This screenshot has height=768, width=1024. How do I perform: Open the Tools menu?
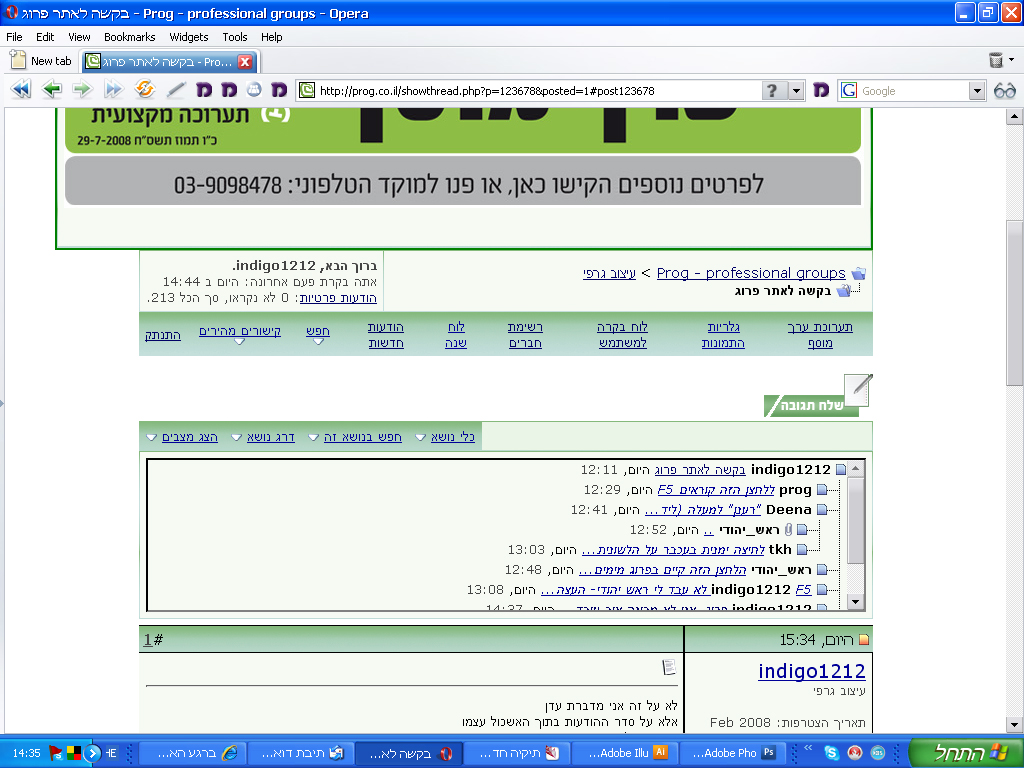coord(234,37)
